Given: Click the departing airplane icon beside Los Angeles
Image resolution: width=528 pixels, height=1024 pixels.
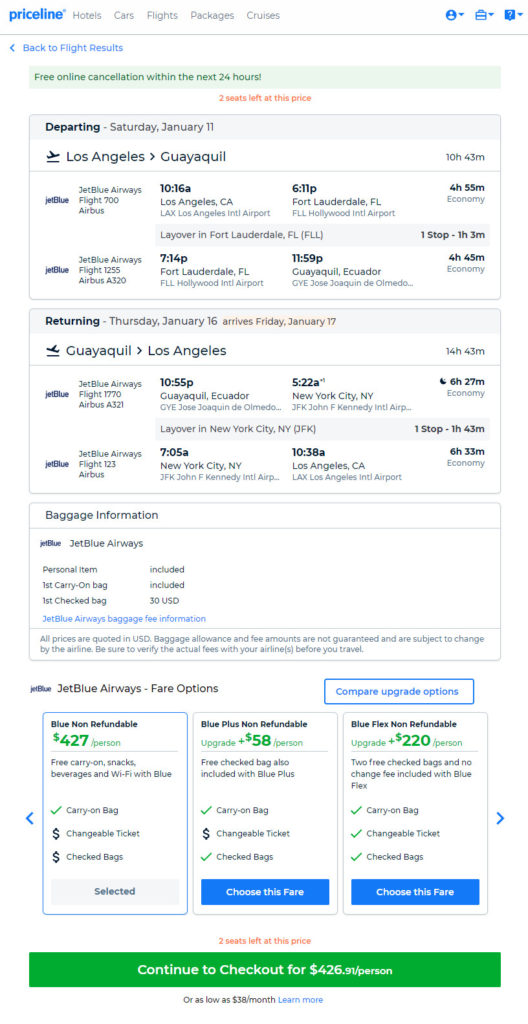Looking at the screenshot, I should coord(53,157).
